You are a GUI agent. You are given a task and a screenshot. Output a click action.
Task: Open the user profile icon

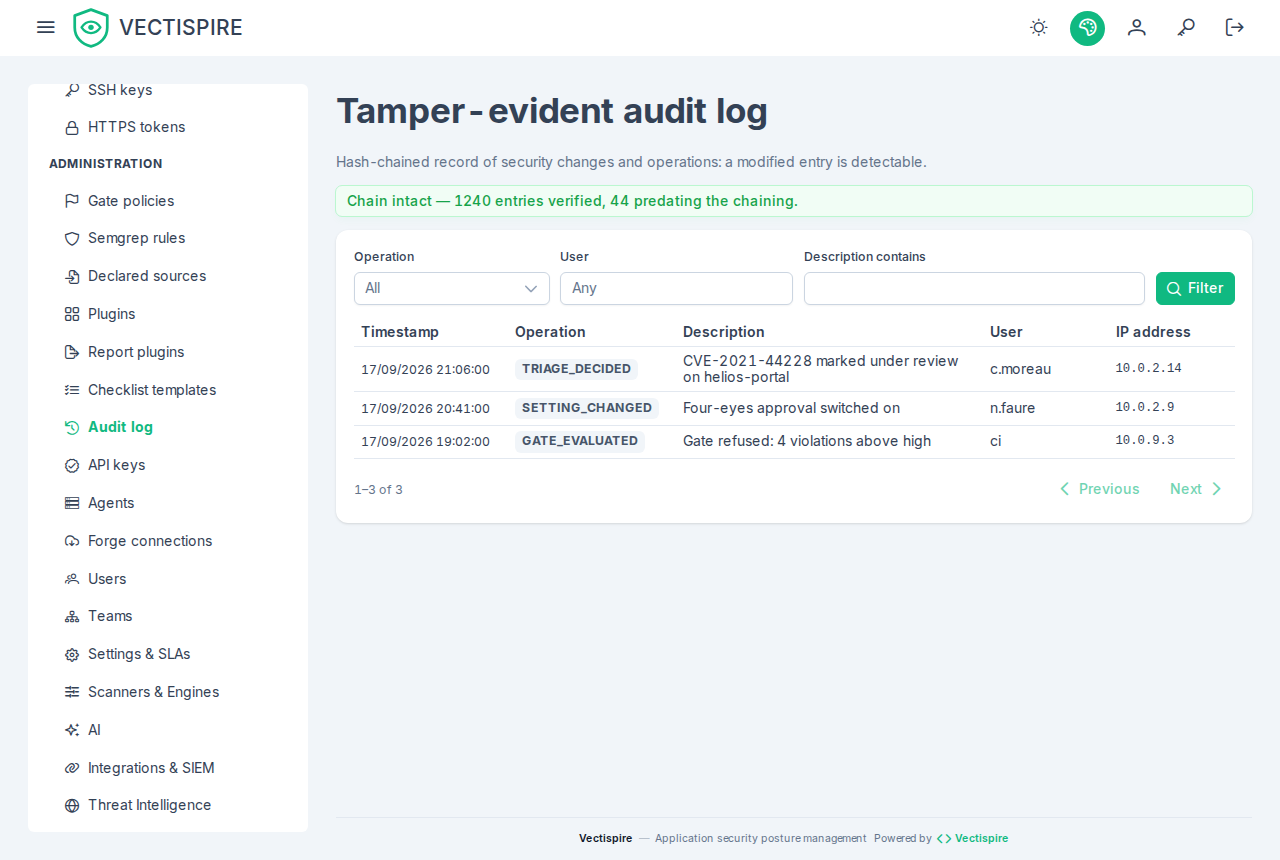[1136, 27]
